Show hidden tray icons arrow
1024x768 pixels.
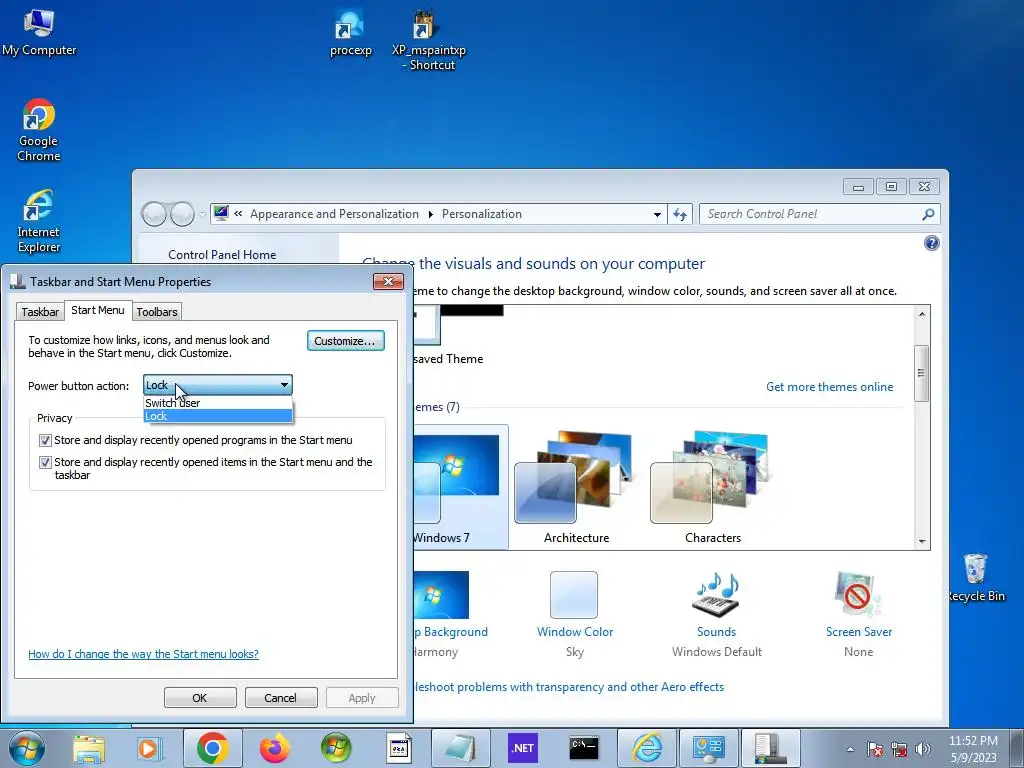(x=850, y=749)
